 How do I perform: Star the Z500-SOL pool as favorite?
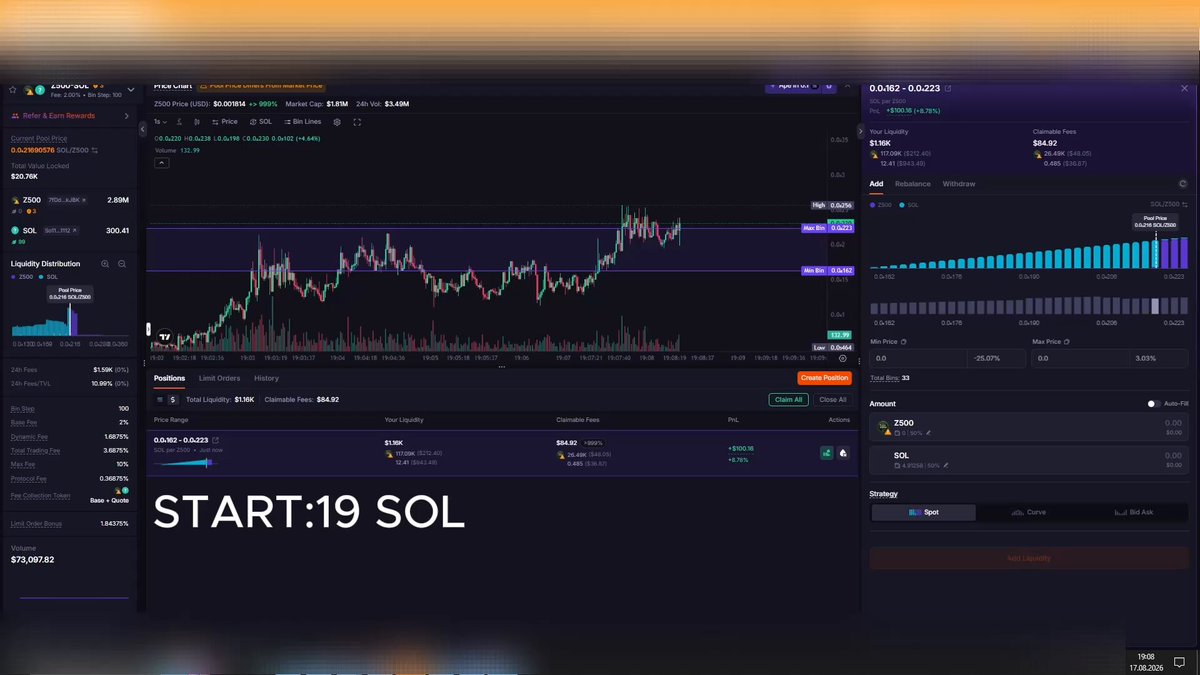12,89
